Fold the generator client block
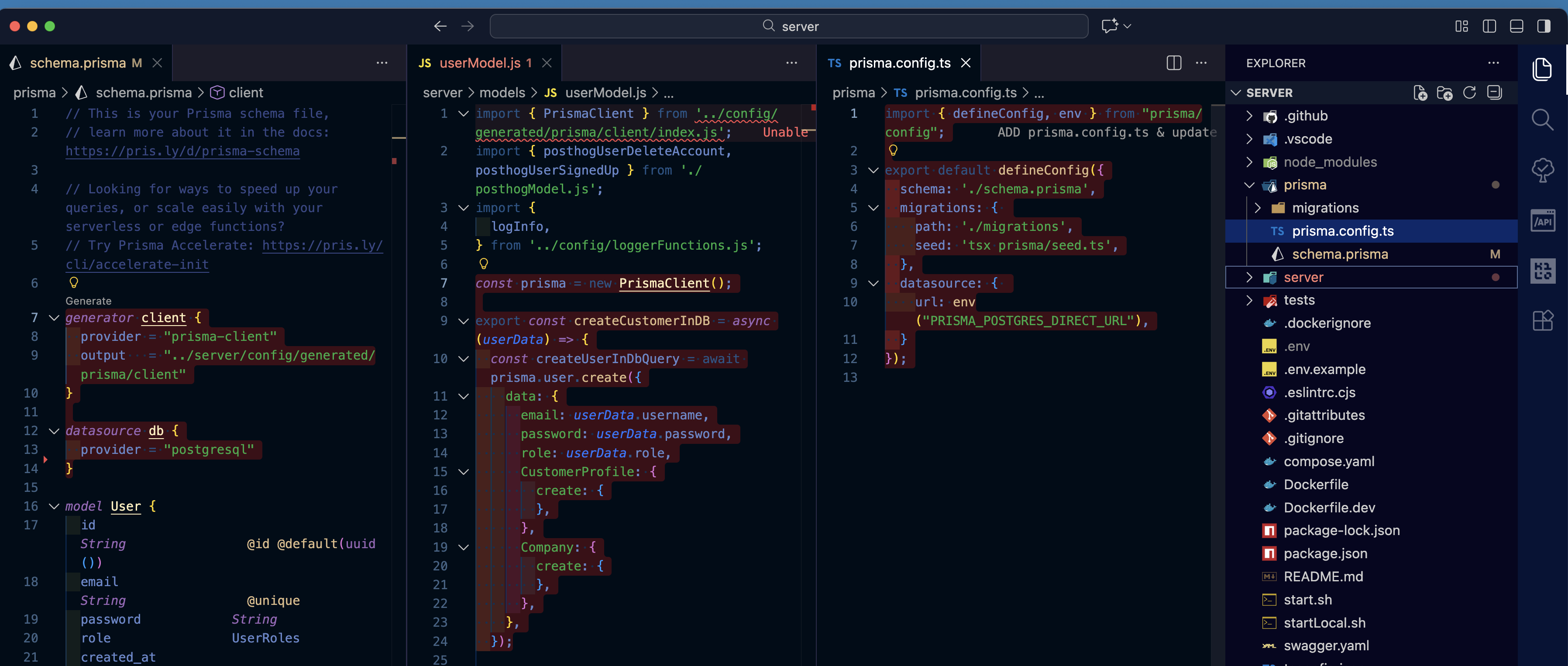 pyautogui.click(x=54, y=318)
